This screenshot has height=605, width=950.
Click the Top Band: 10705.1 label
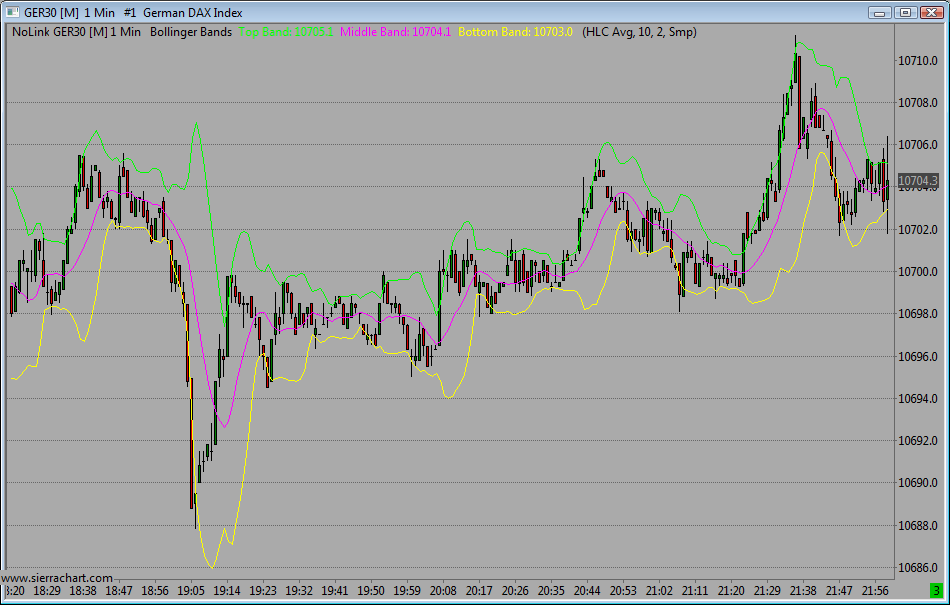coord(287,32)
